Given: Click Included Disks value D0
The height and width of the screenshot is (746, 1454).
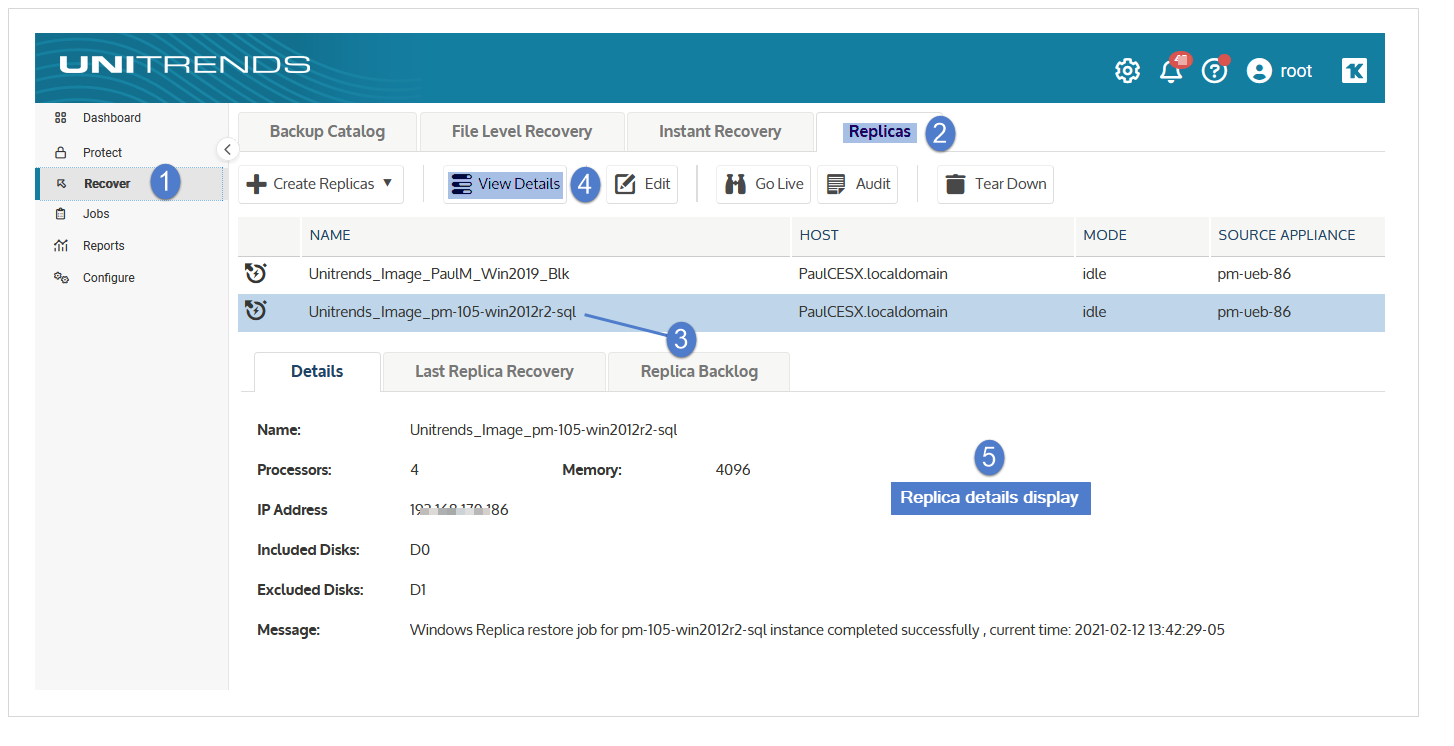Looking at the screenshot, I should pos(420,550).
